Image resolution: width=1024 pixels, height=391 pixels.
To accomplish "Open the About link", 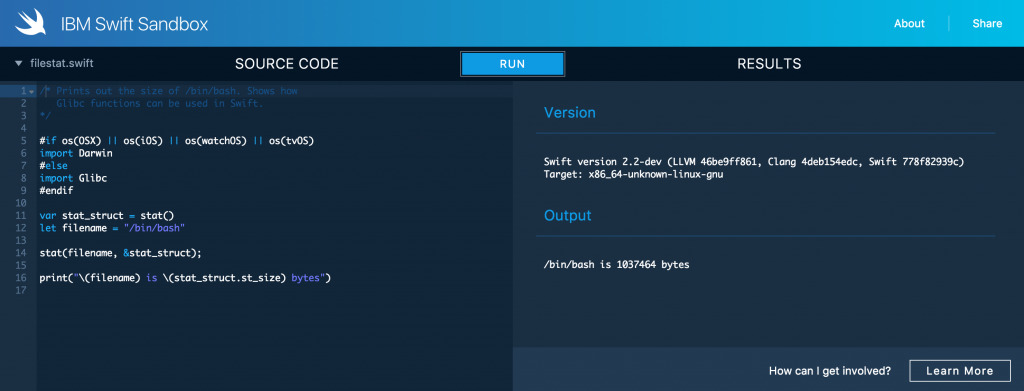I will (x=909, y=23).
